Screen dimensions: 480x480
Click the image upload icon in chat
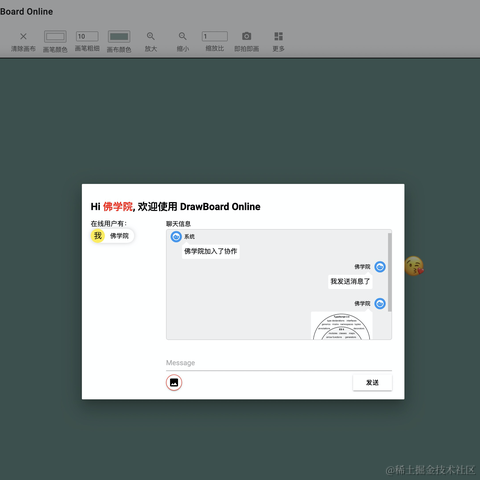click(174, 382)
